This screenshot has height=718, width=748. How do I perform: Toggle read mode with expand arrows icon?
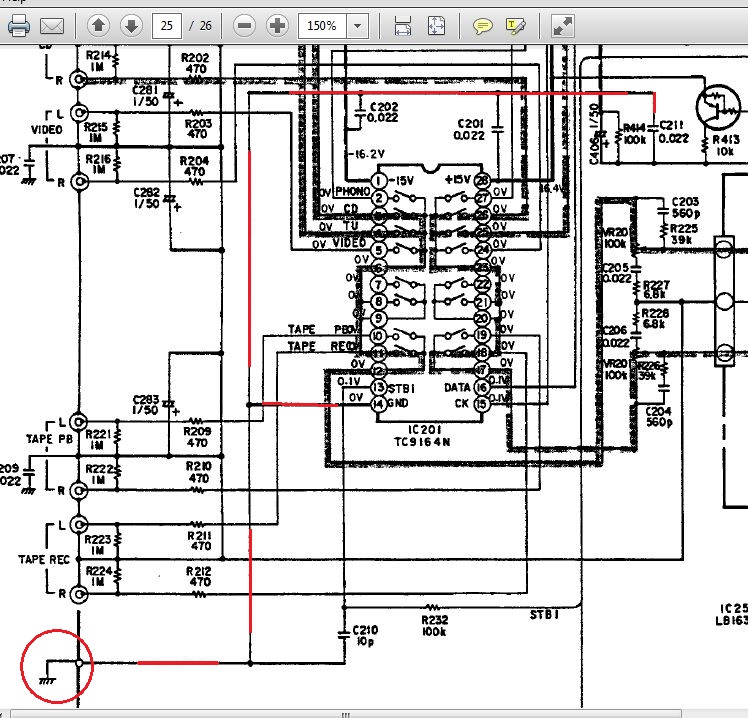562,26
